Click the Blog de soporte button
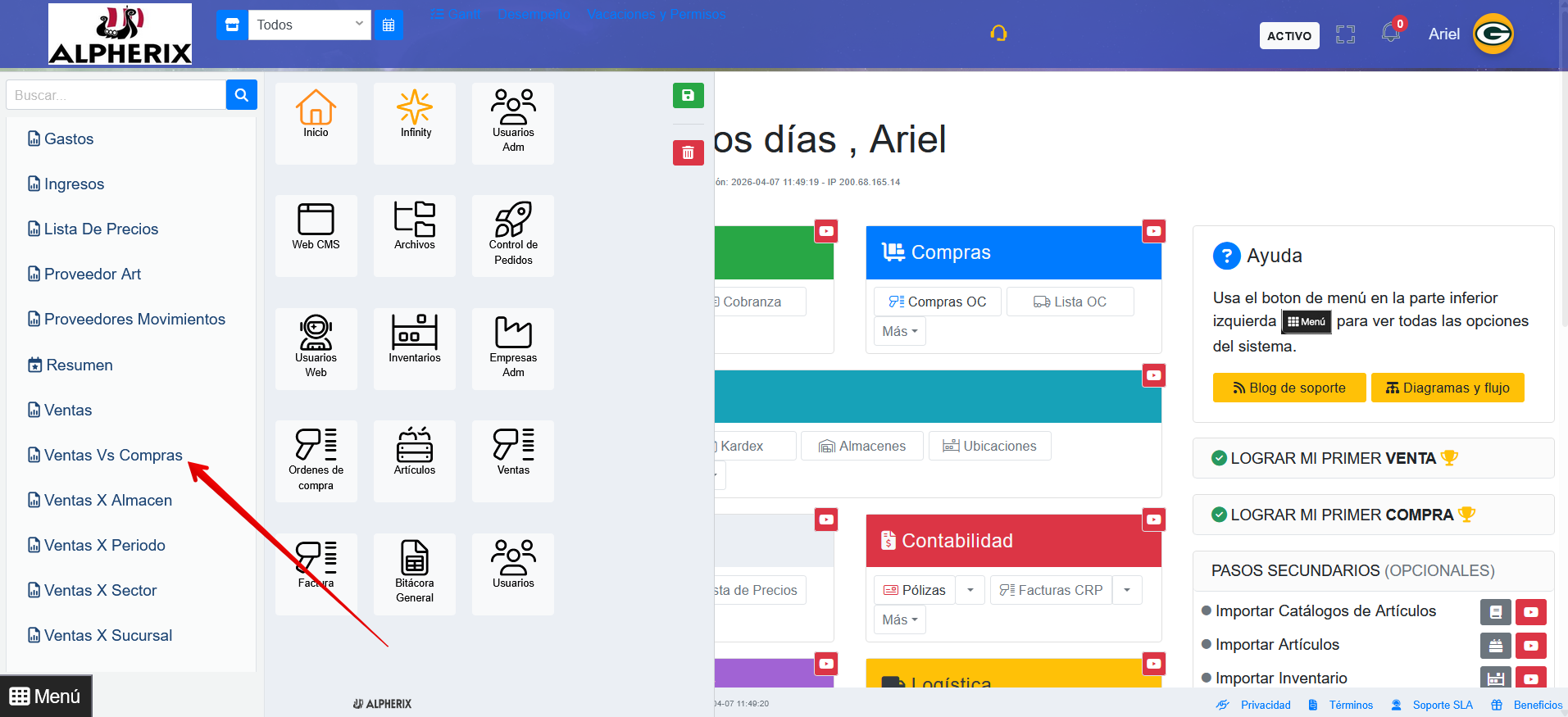This screenshot has height=717, width=1568. 1288,388
